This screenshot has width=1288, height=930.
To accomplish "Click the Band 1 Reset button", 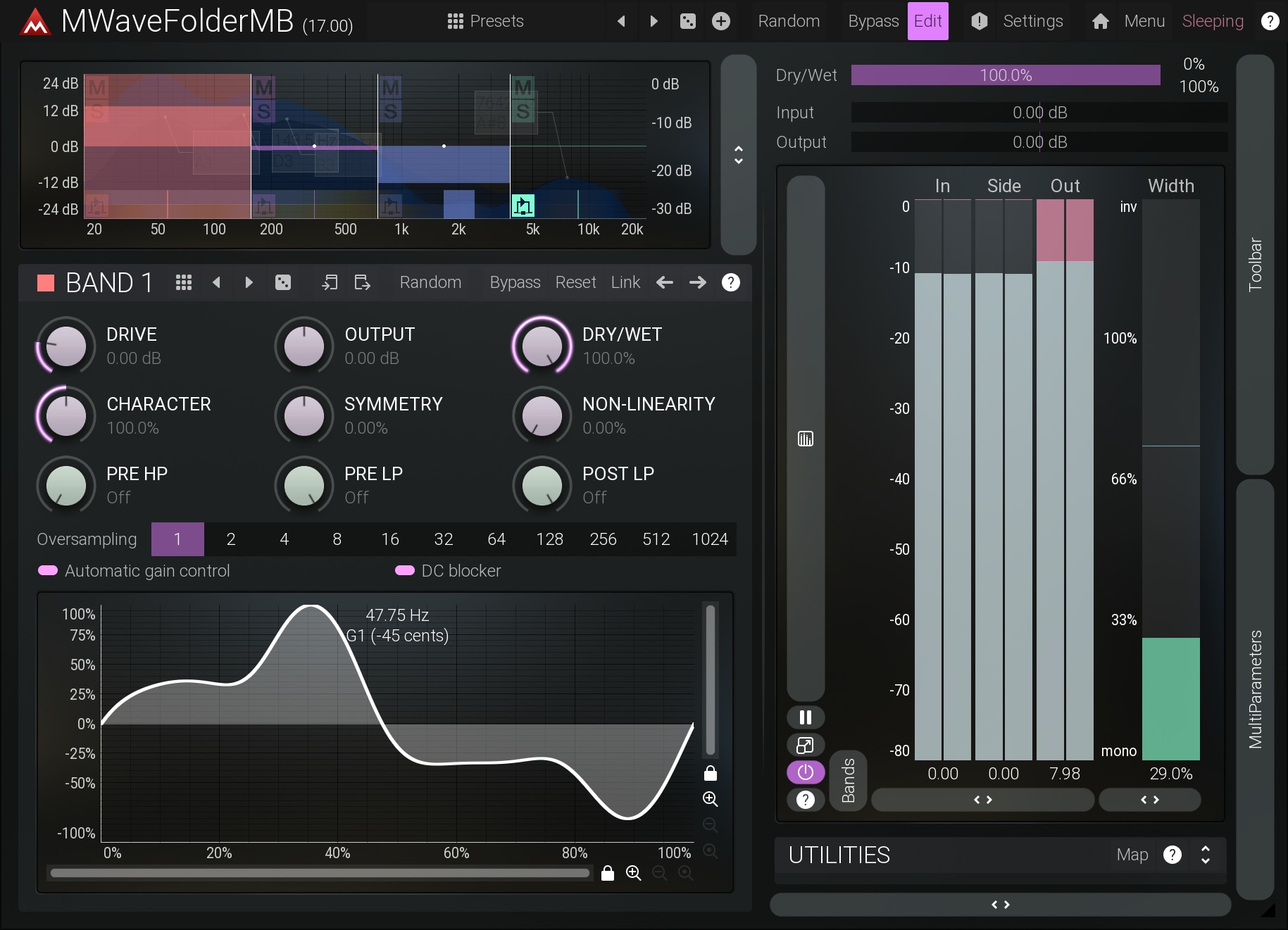I will [575, 282].
